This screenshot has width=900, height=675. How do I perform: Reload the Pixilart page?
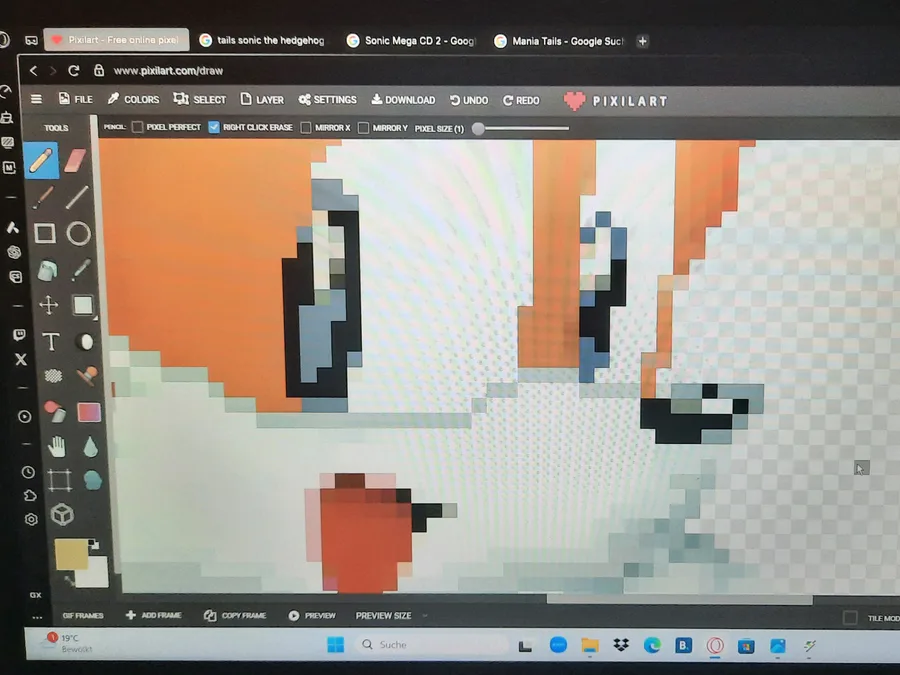tap(73, 70)
